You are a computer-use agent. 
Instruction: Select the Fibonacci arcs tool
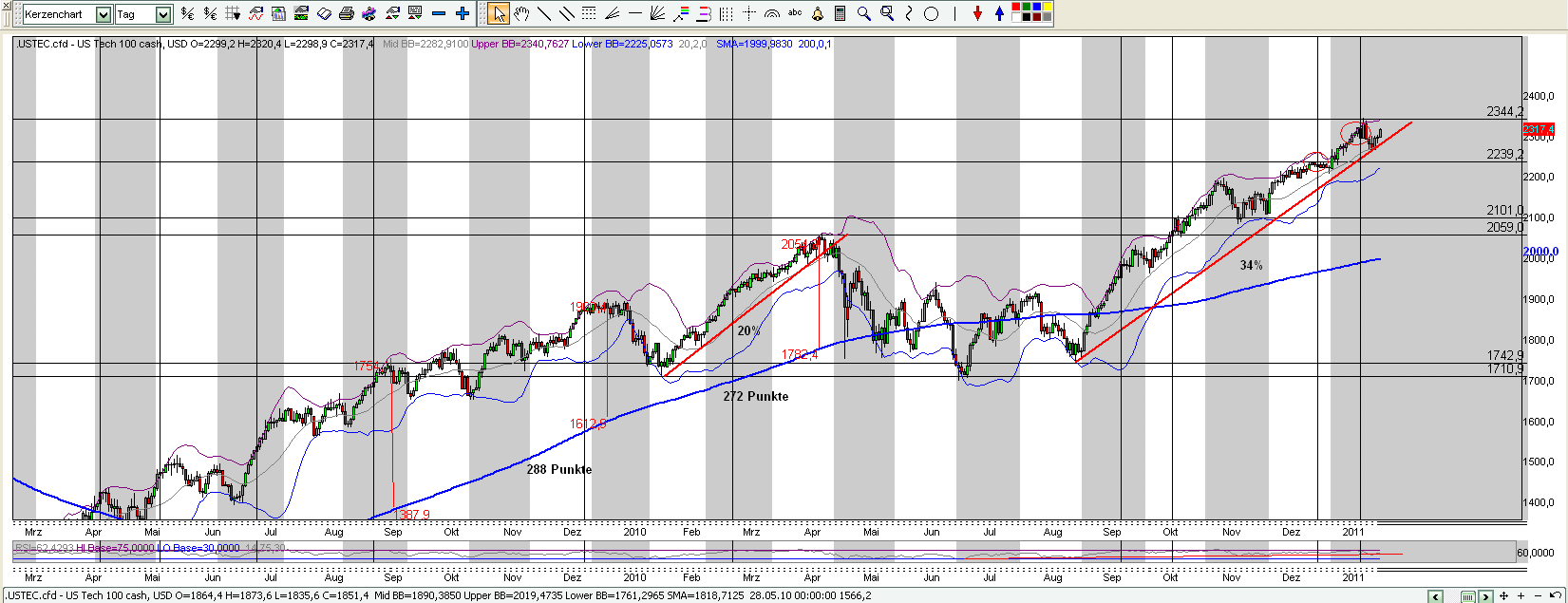[x=772, y=14]
